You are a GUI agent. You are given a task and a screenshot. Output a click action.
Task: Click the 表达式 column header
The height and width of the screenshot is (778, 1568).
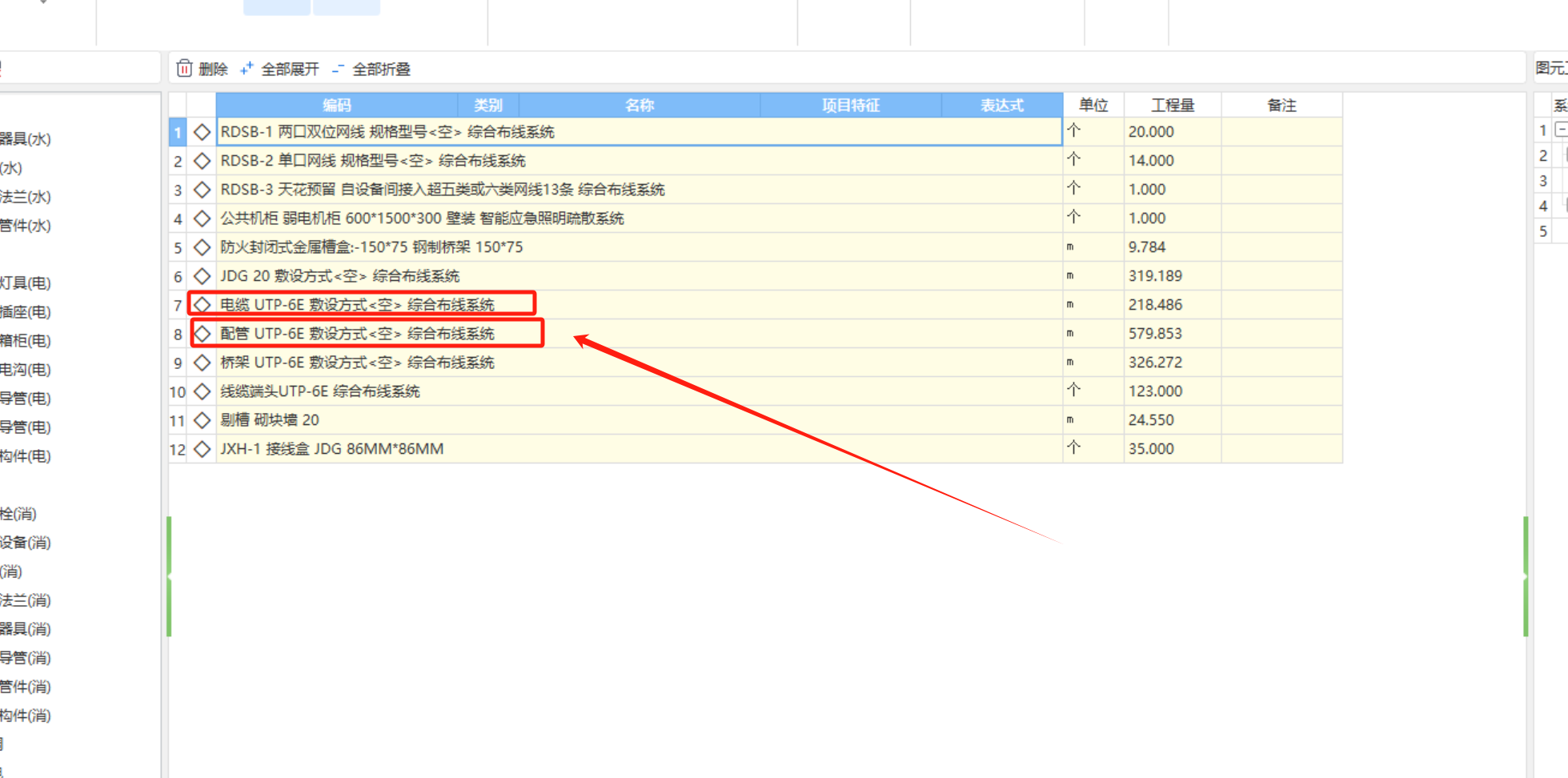click(x=1002, y=105)
